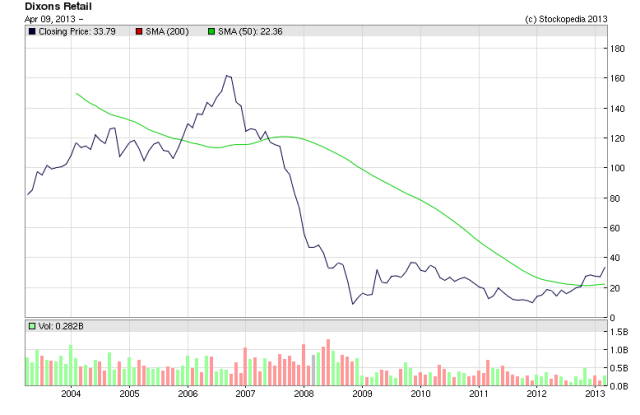Click the 'SMA (200)' legend label

click(x=167, y=31)
